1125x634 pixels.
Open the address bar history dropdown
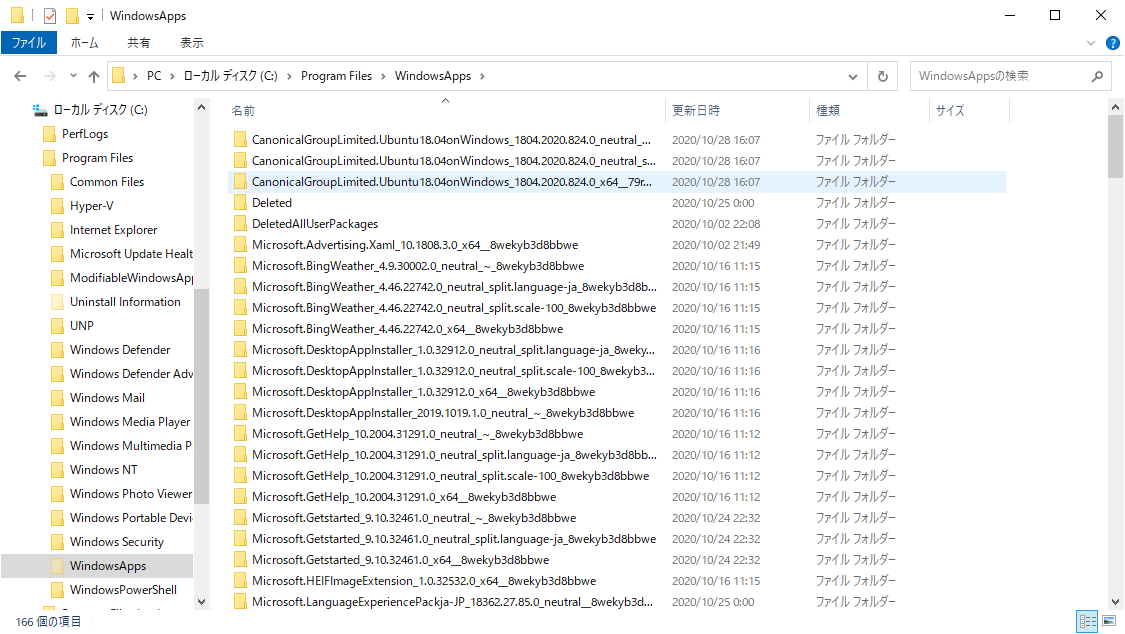pyautogui.click(x=852, y=75)
